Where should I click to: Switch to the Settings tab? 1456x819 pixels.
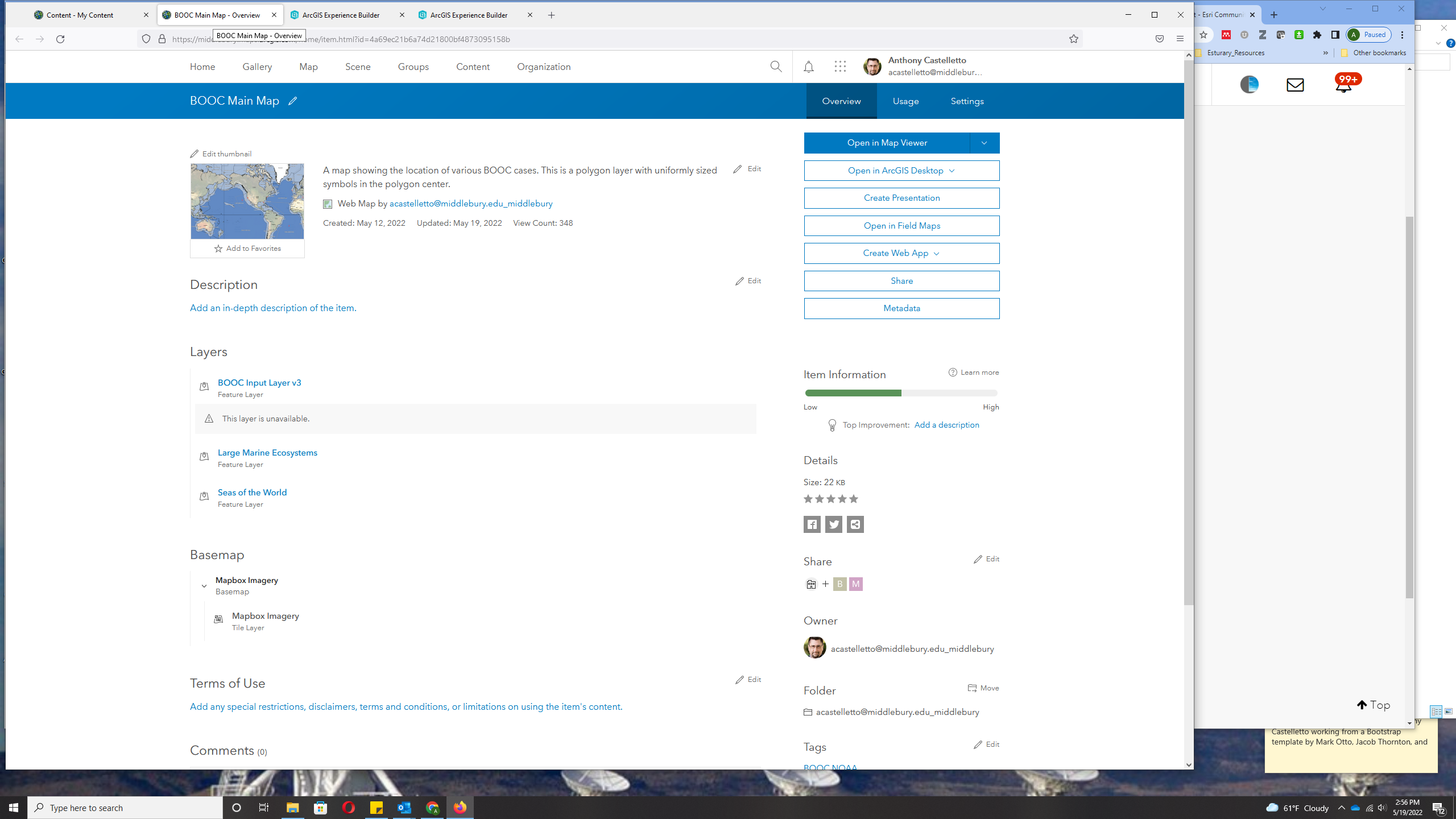point(967,101)
